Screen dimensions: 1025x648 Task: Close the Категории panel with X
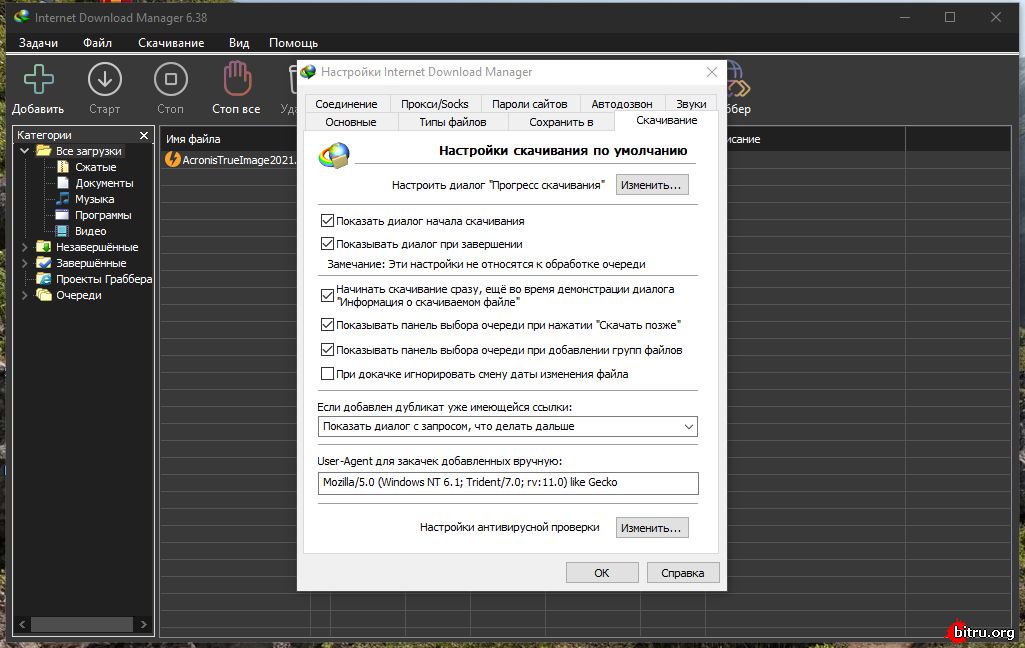point(144,135)
